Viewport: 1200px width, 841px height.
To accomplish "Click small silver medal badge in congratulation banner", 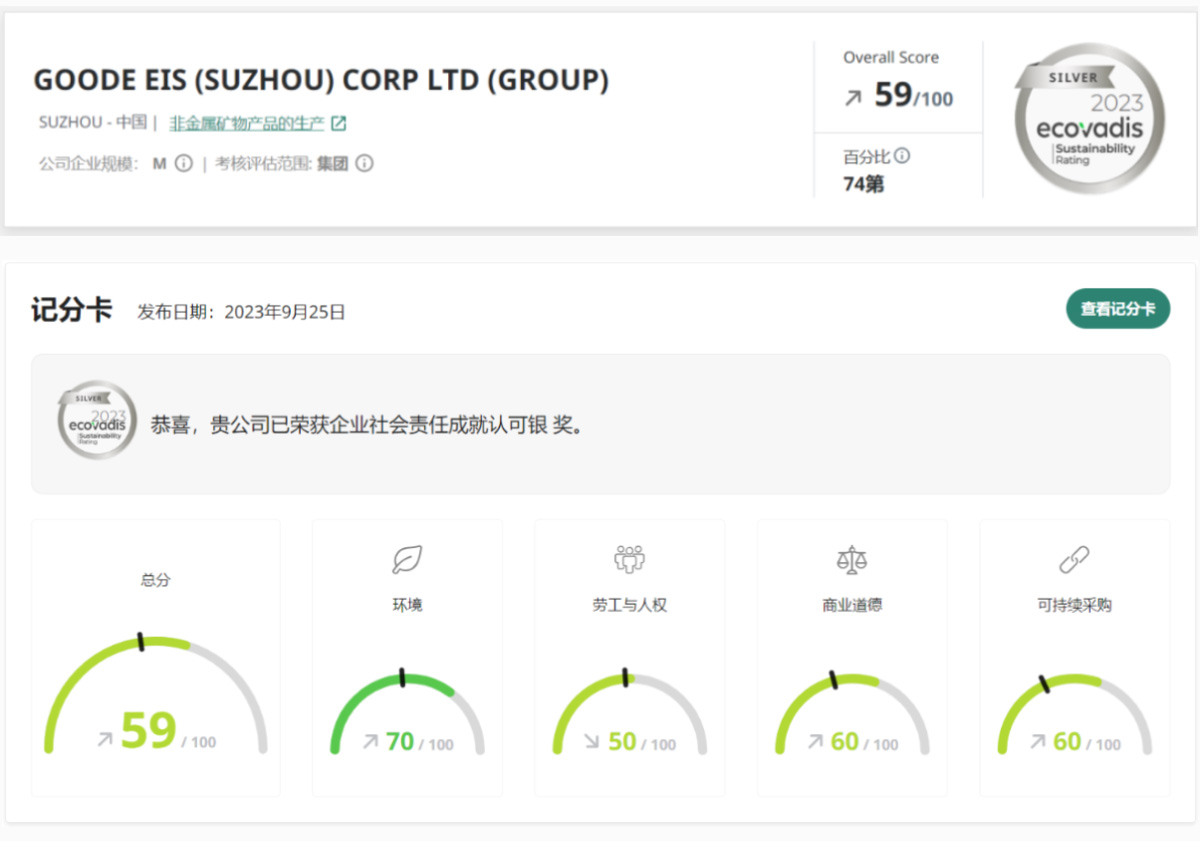I will point(97,420).
